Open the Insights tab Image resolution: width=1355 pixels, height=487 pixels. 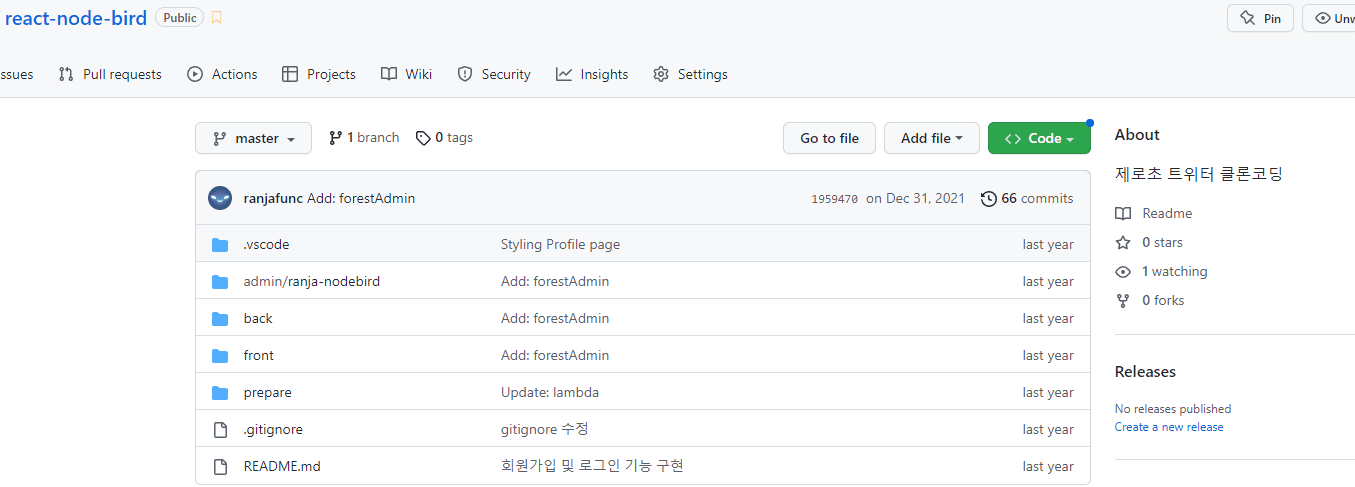[x=592, y=74]
